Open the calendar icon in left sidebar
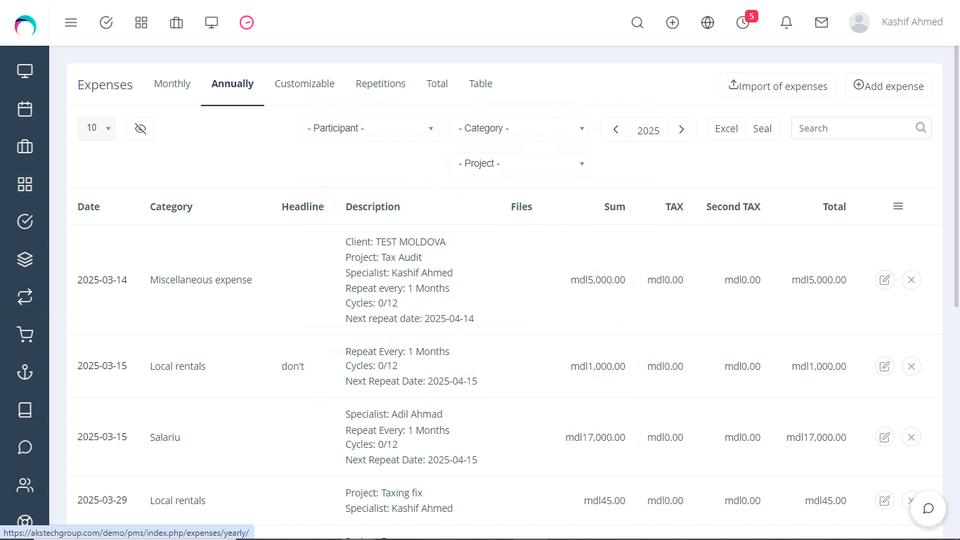This screenshot has height=540, width=960. pos(25,109)
